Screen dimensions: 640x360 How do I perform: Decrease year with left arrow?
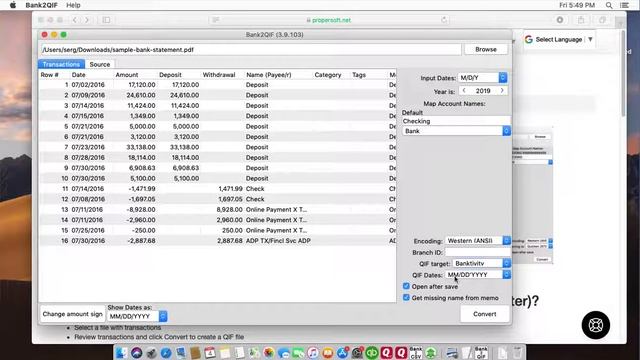coord(464,91)
